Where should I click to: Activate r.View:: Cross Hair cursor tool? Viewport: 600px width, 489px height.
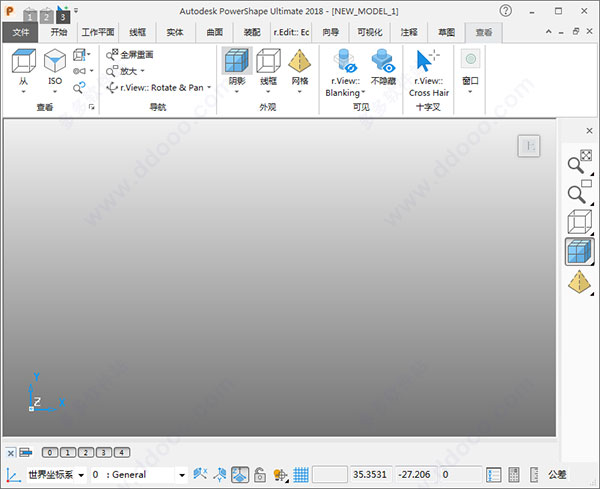[428, 61]
